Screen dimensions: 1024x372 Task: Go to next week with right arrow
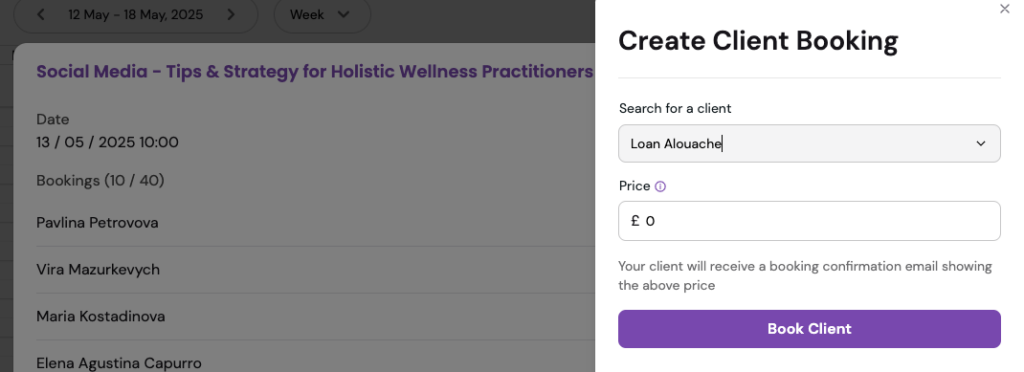click(231, 14)
